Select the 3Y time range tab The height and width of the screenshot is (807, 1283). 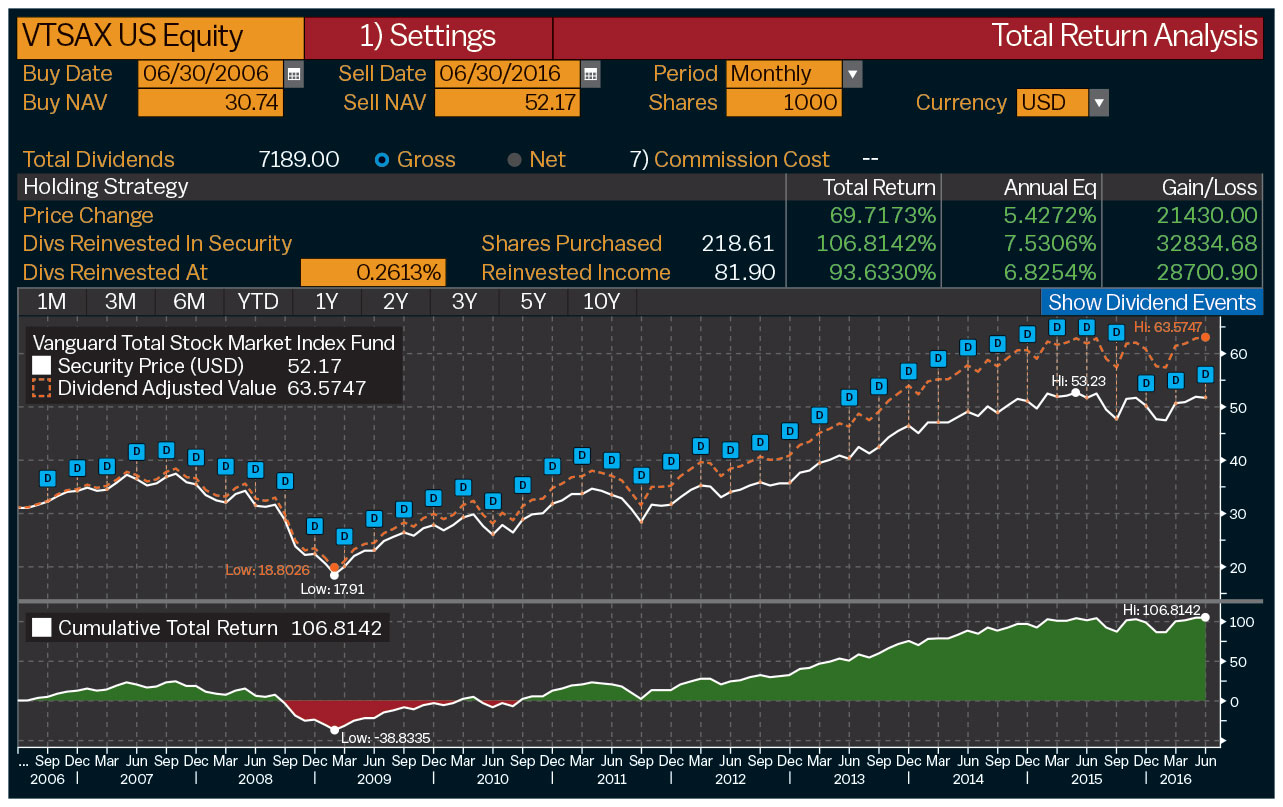point(464,302)
